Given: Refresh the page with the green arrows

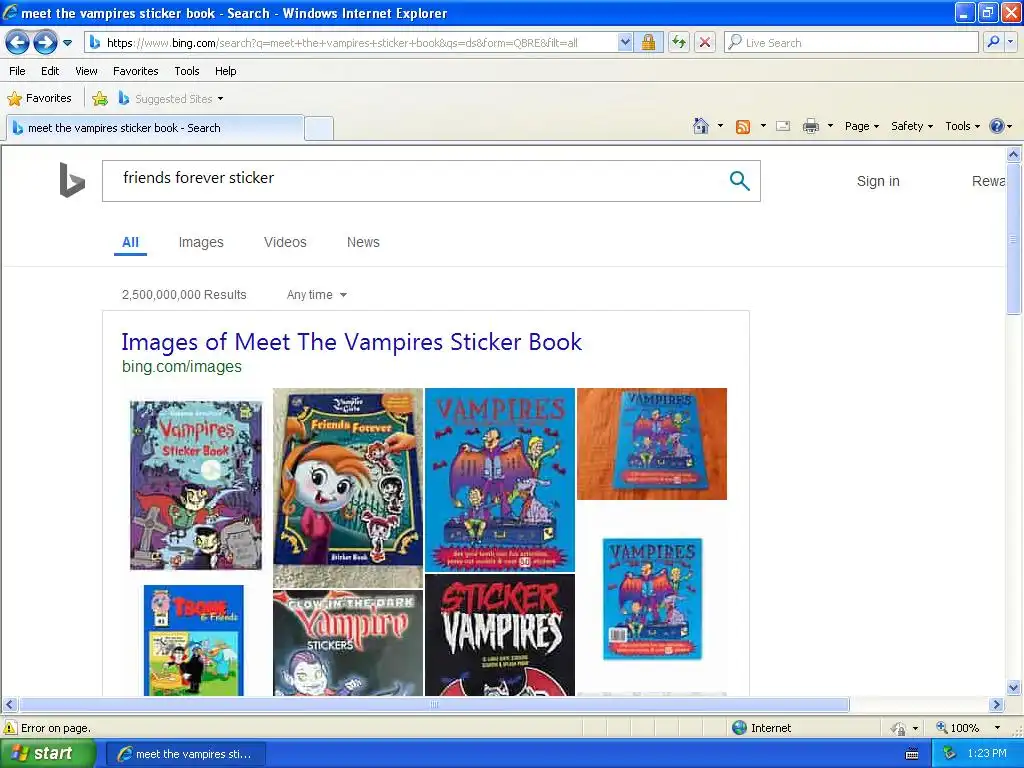Looking at the screenshot, I should (679, 43).
